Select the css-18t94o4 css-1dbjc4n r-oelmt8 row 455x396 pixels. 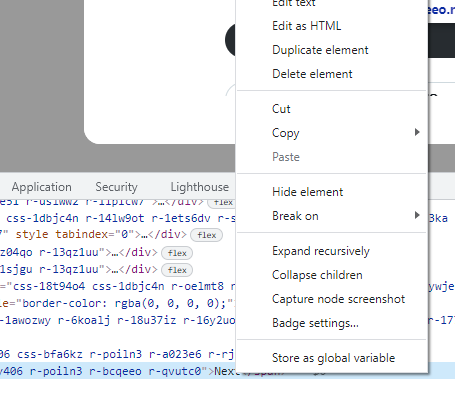click(x=118, y=286)
